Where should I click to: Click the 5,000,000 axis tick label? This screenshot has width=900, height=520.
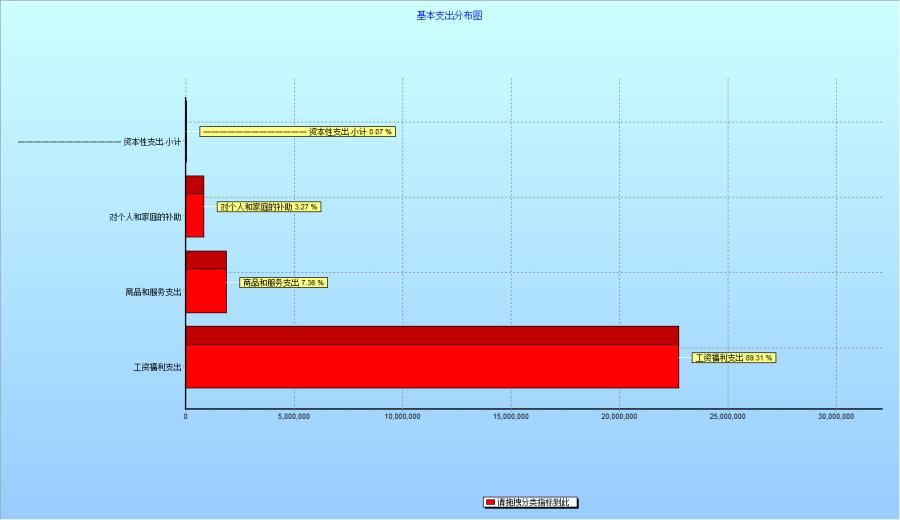coord(294,416)
